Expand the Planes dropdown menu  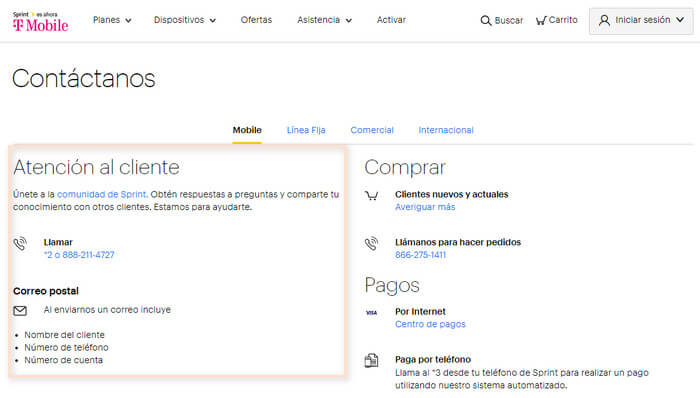click(112, 20)
